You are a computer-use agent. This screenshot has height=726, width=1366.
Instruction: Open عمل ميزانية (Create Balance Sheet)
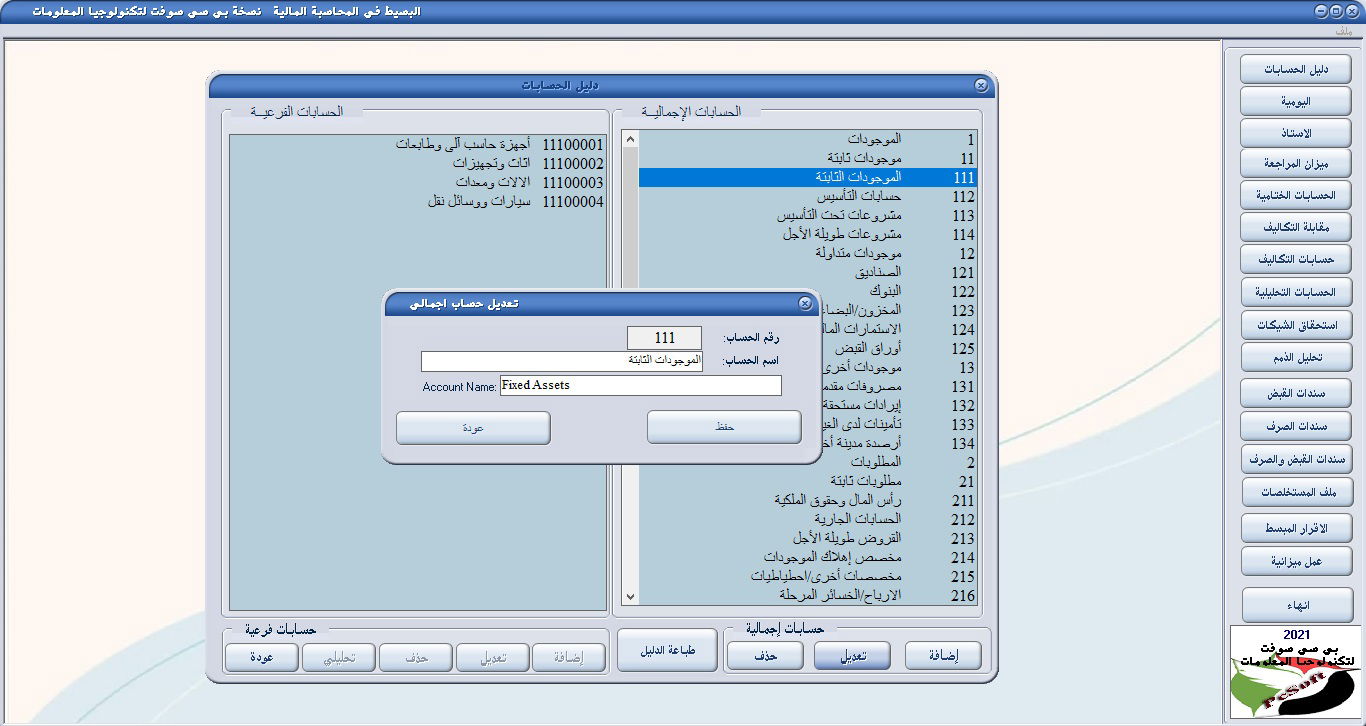[1296, 560]
